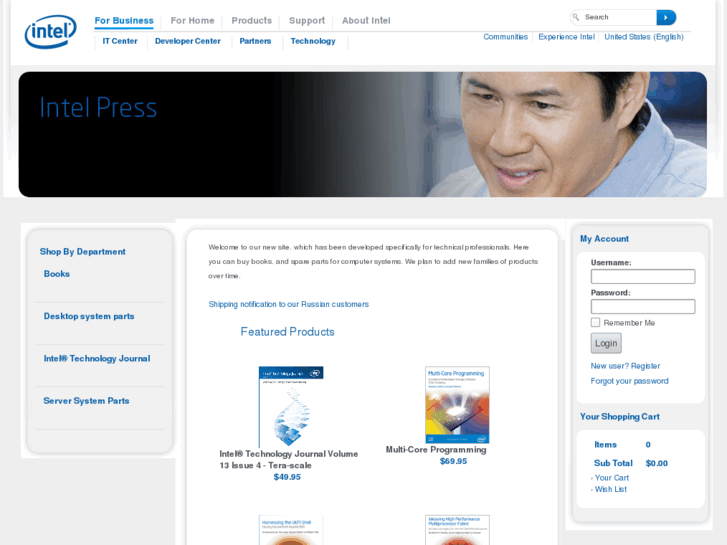Open Forgot your password link
Viewport: 727px width, 545px height.
tap(630, 381)
